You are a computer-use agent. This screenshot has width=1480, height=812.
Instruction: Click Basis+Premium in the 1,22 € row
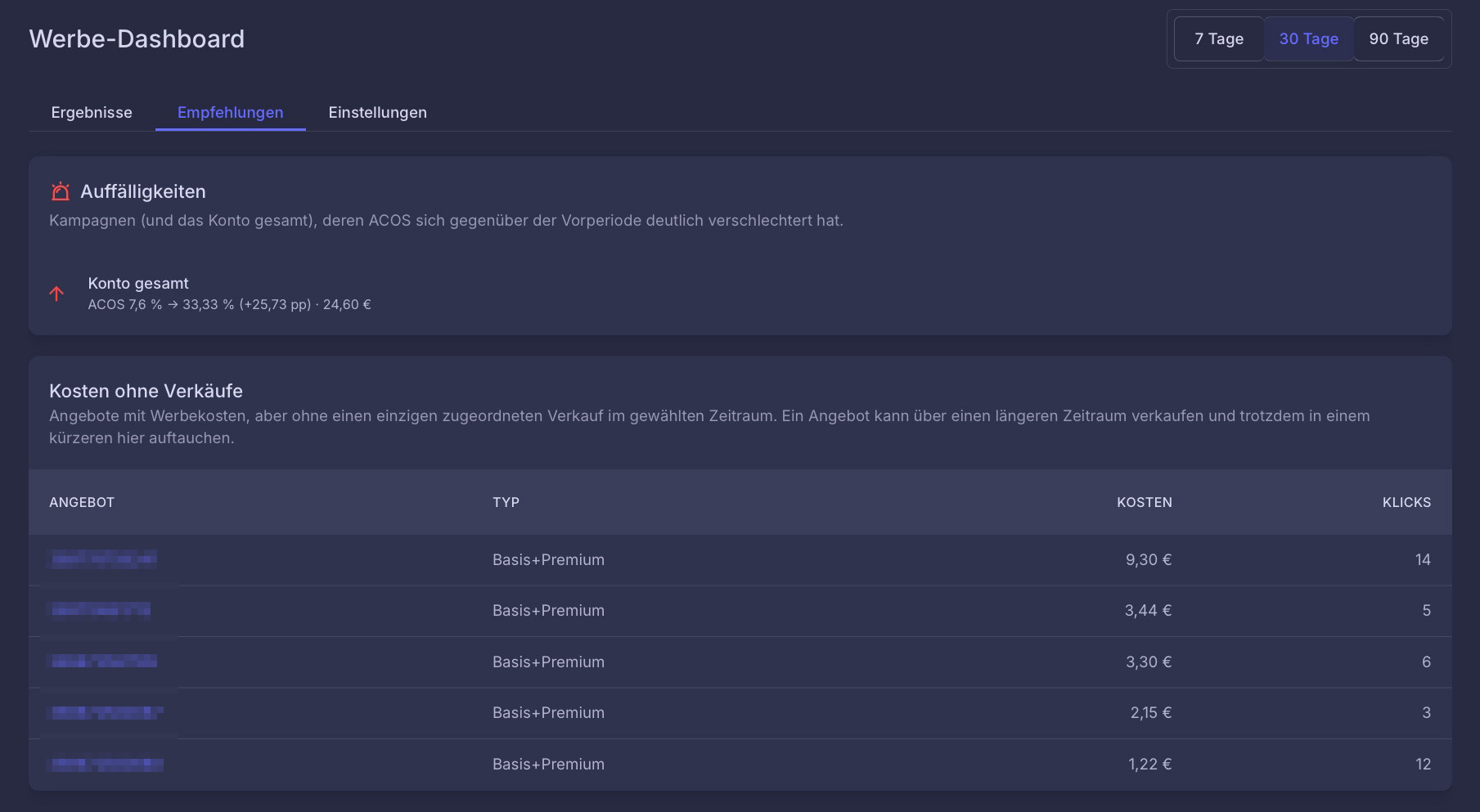click(548, 764)
